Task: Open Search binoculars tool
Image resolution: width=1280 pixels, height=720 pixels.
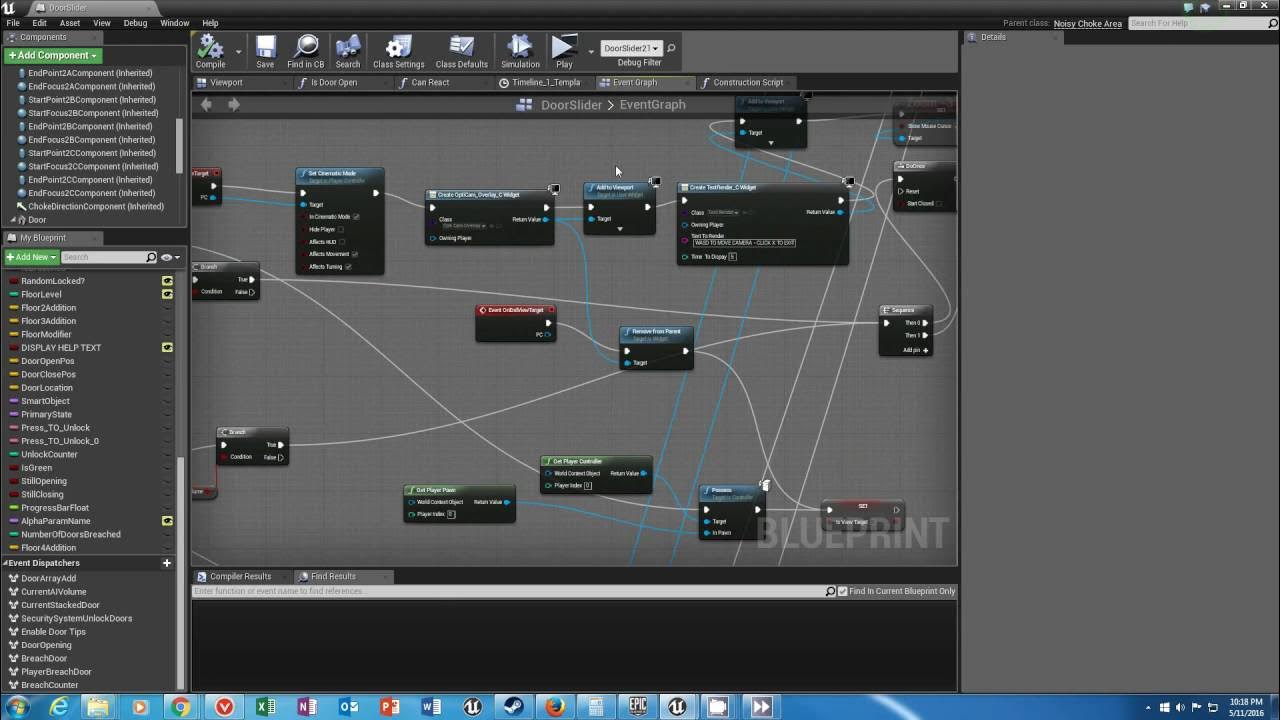Action: [x=348, y=52]
